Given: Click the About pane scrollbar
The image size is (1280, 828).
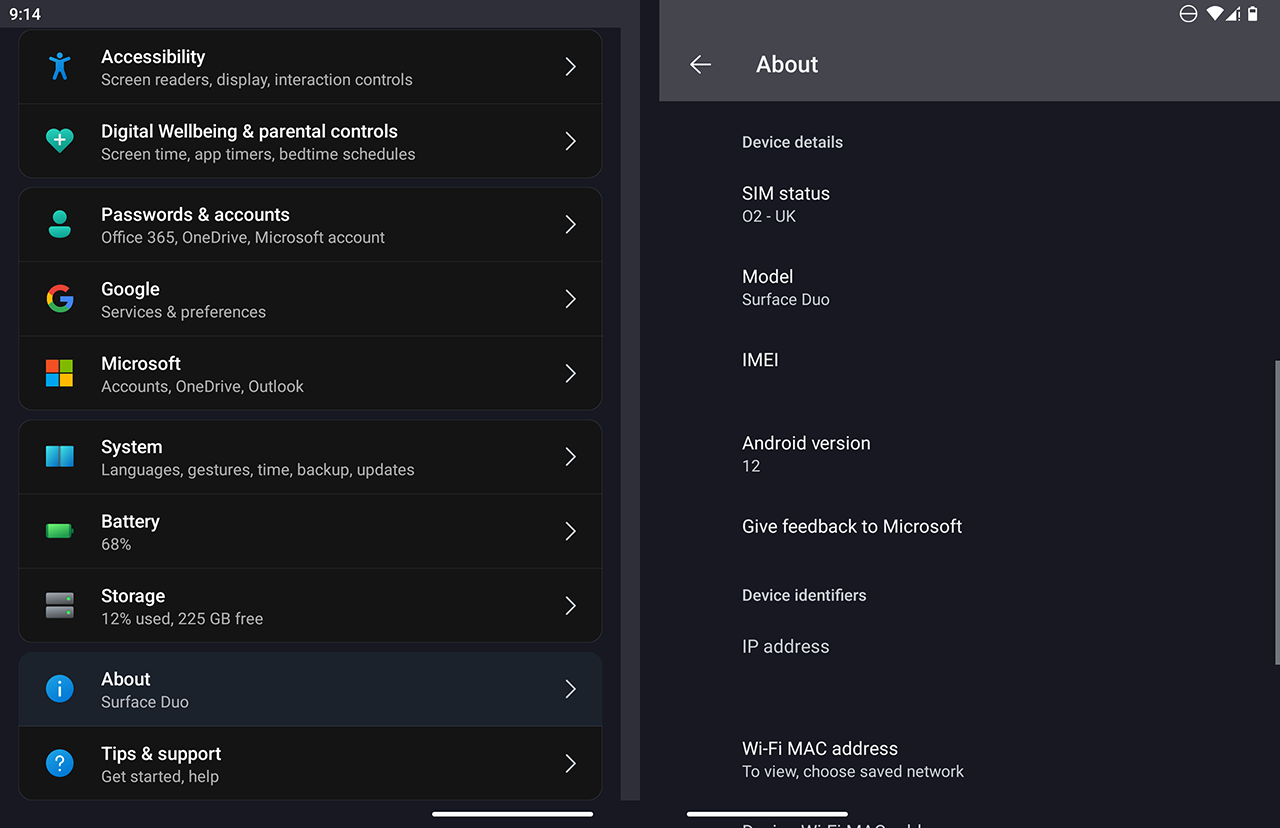Looking at the screenshot, I should click(1276, 512).
